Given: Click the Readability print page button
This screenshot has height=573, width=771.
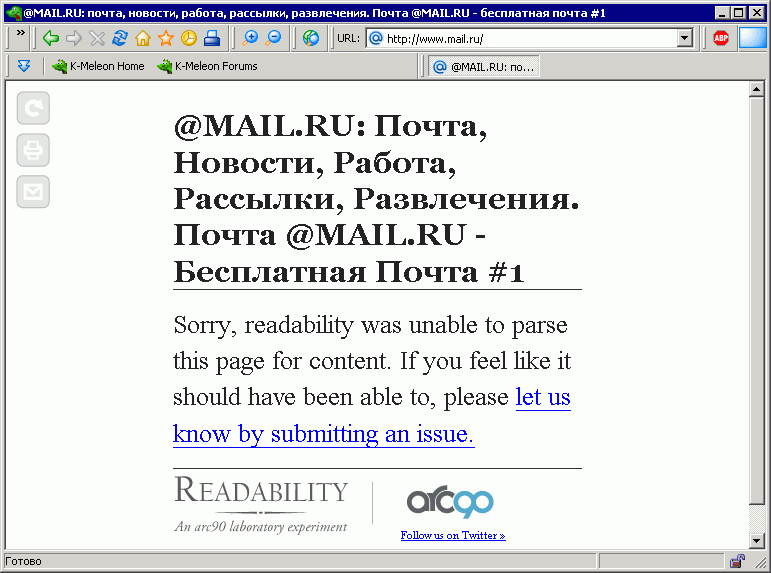Looking at the screenshot, I should tap(33, 150).
